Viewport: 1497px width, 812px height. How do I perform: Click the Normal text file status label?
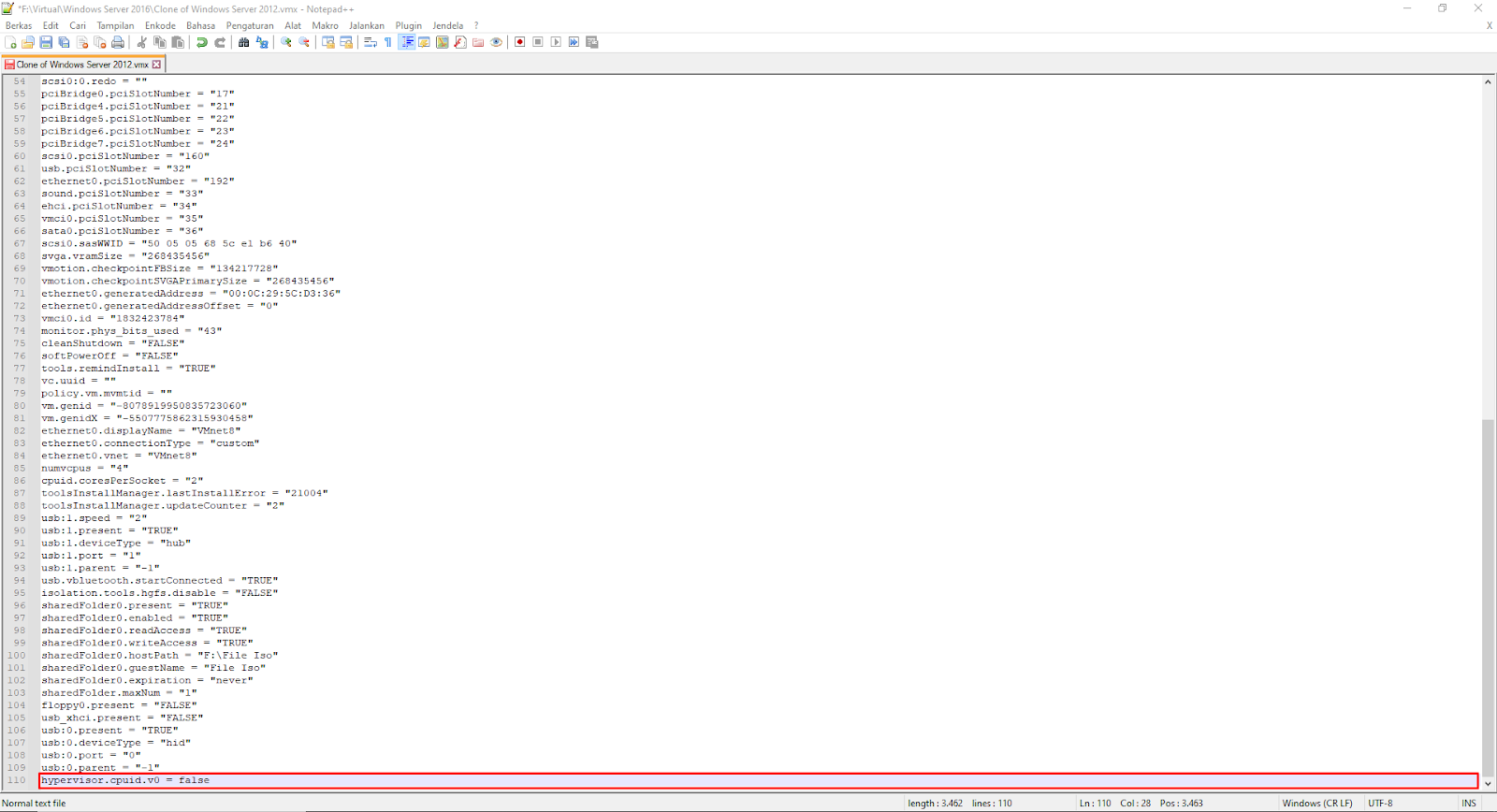pyautogui.click(x=34, y=803)
